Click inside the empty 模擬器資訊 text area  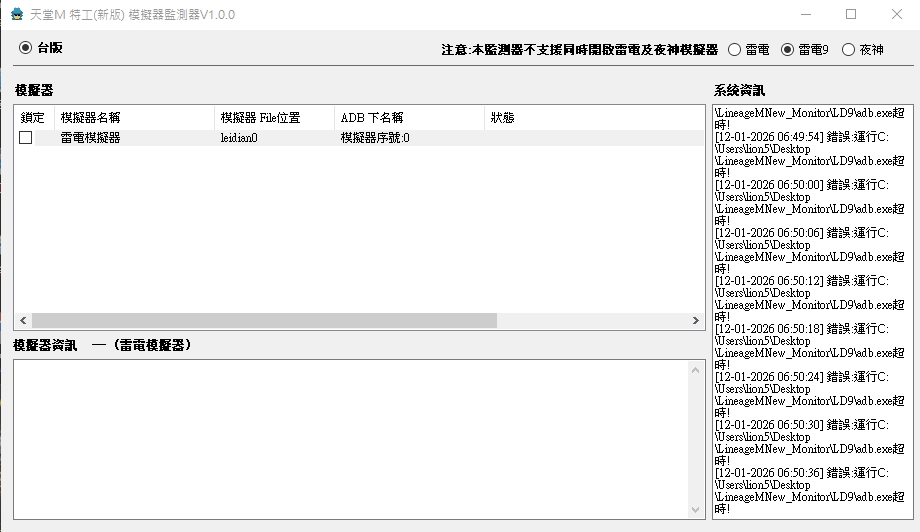click(350, 440)
